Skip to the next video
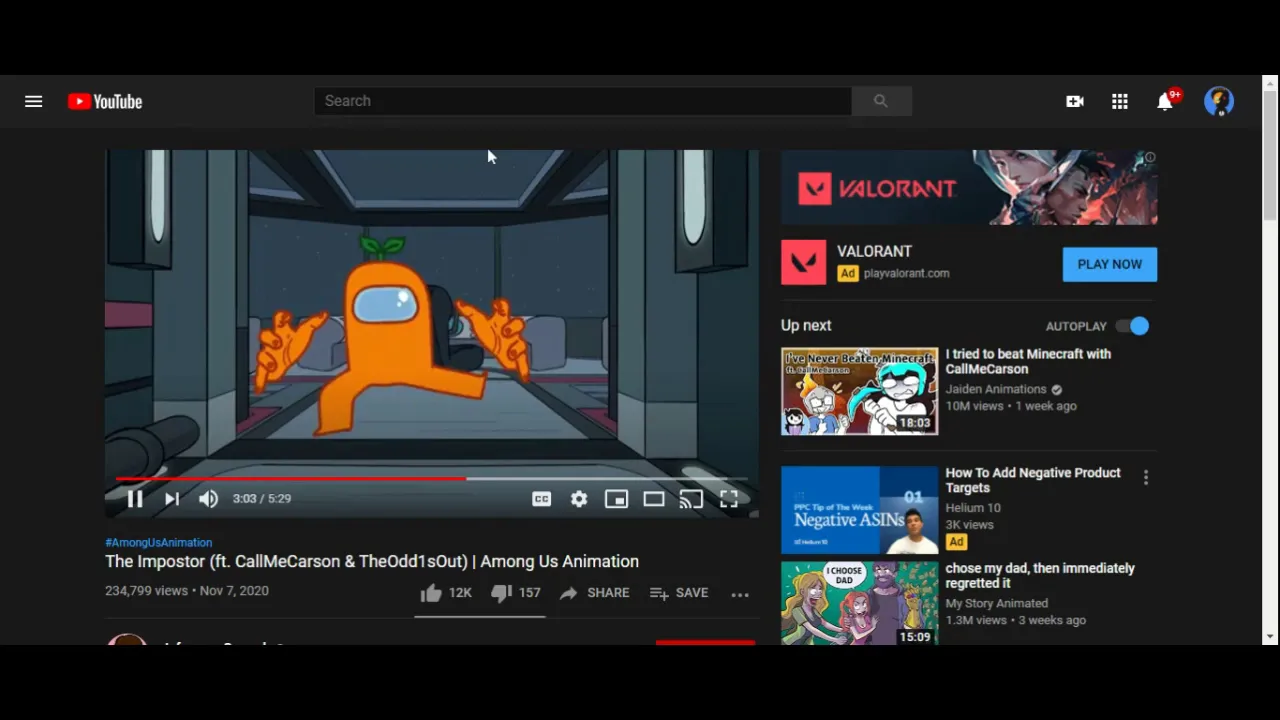1280x720 pixels. [x=172, y=499]
